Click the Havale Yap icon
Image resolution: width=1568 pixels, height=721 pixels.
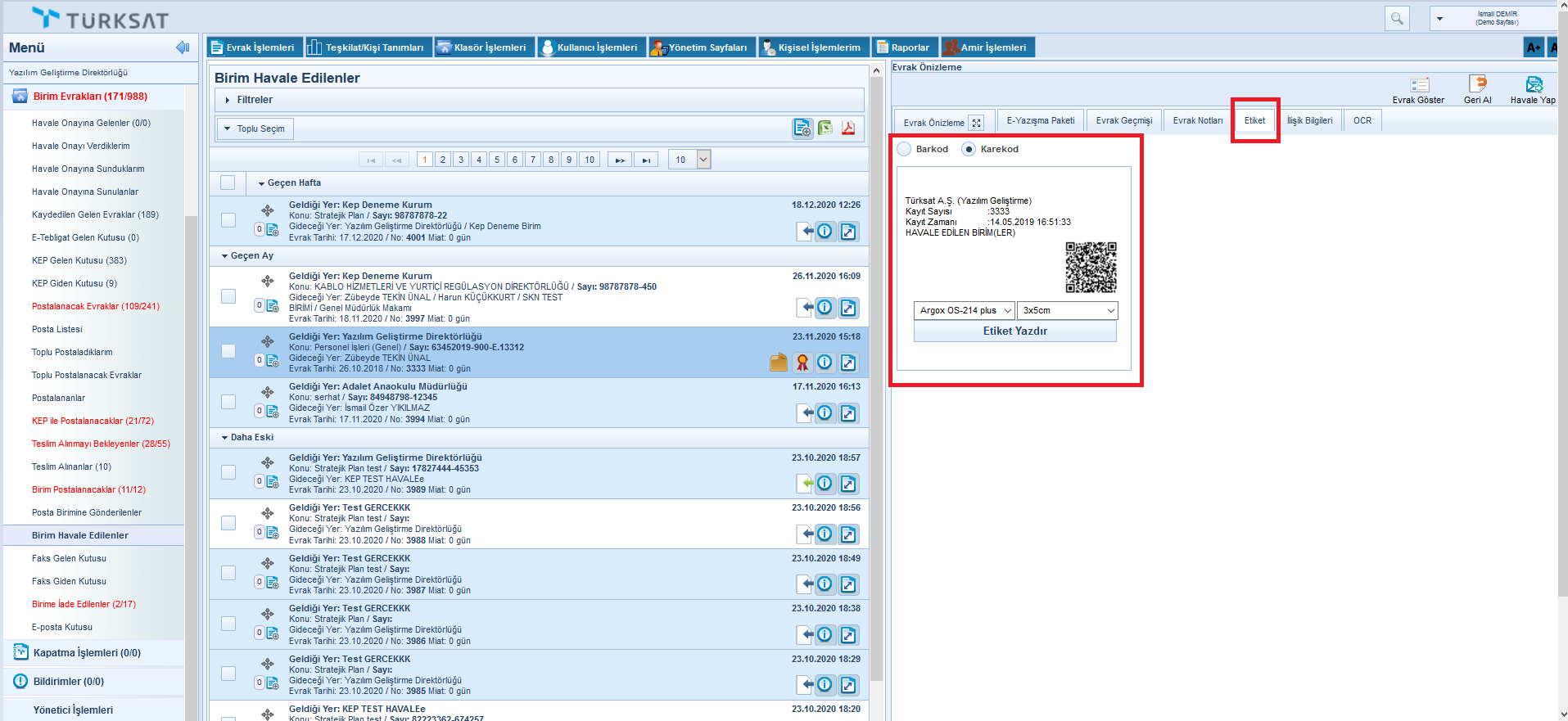click(1533, 85)
